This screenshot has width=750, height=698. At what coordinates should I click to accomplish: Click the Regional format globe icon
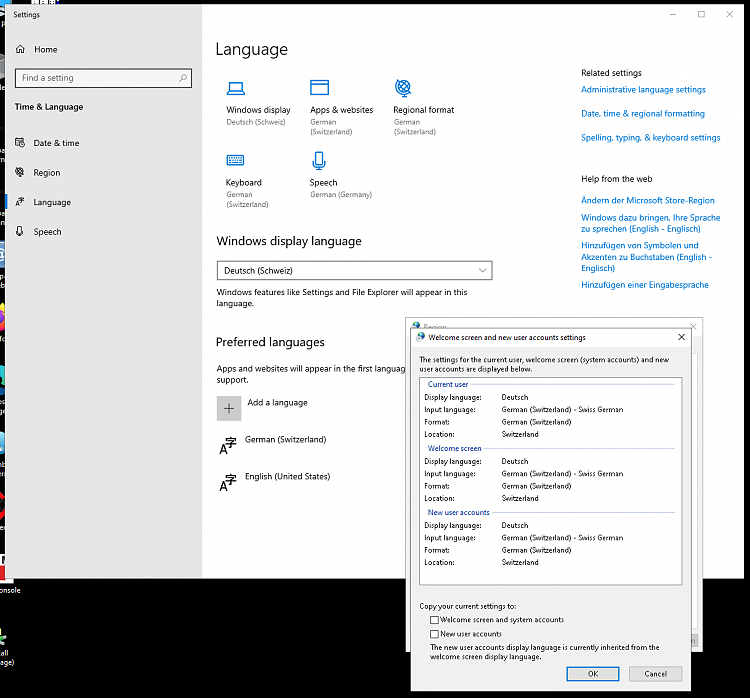(x=403, y=88)
